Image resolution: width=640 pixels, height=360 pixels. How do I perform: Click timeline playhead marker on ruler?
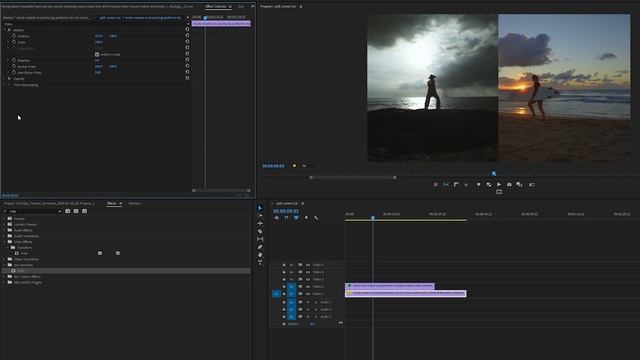[373, 218]
